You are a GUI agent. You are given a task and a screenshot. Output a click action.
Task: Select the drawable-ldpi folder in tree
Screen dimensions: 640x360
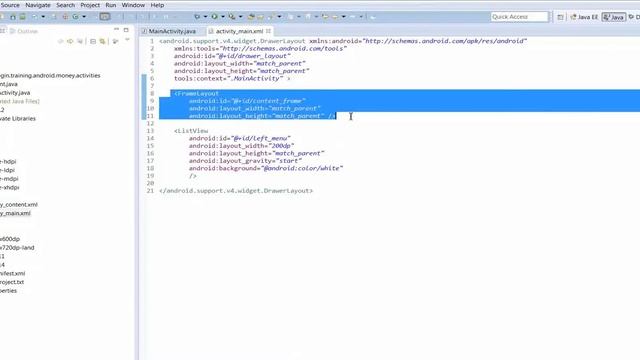tap(7, 170)
